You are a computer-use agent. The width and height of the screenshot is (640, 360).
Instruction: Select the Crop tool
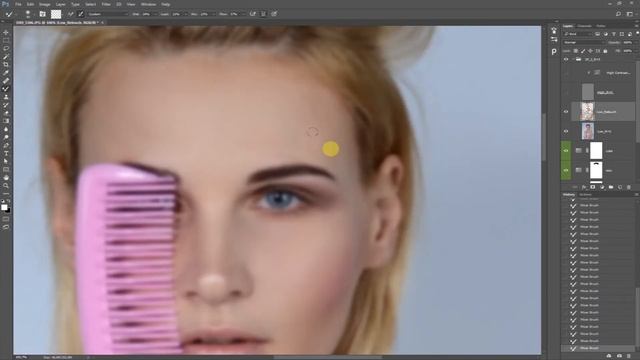tap(6, 64)
